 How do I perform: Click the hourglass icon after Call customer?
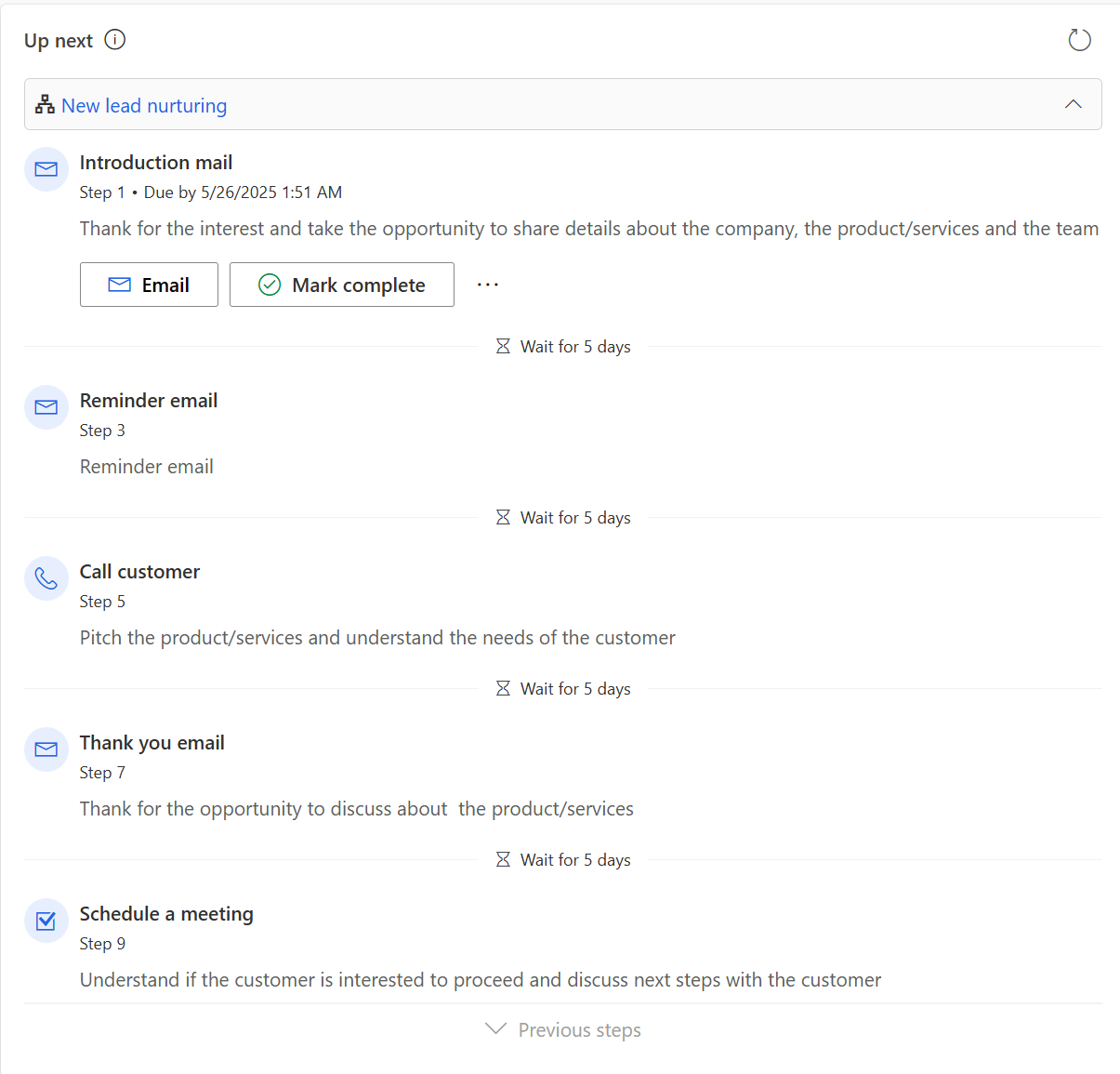point(503,688)
